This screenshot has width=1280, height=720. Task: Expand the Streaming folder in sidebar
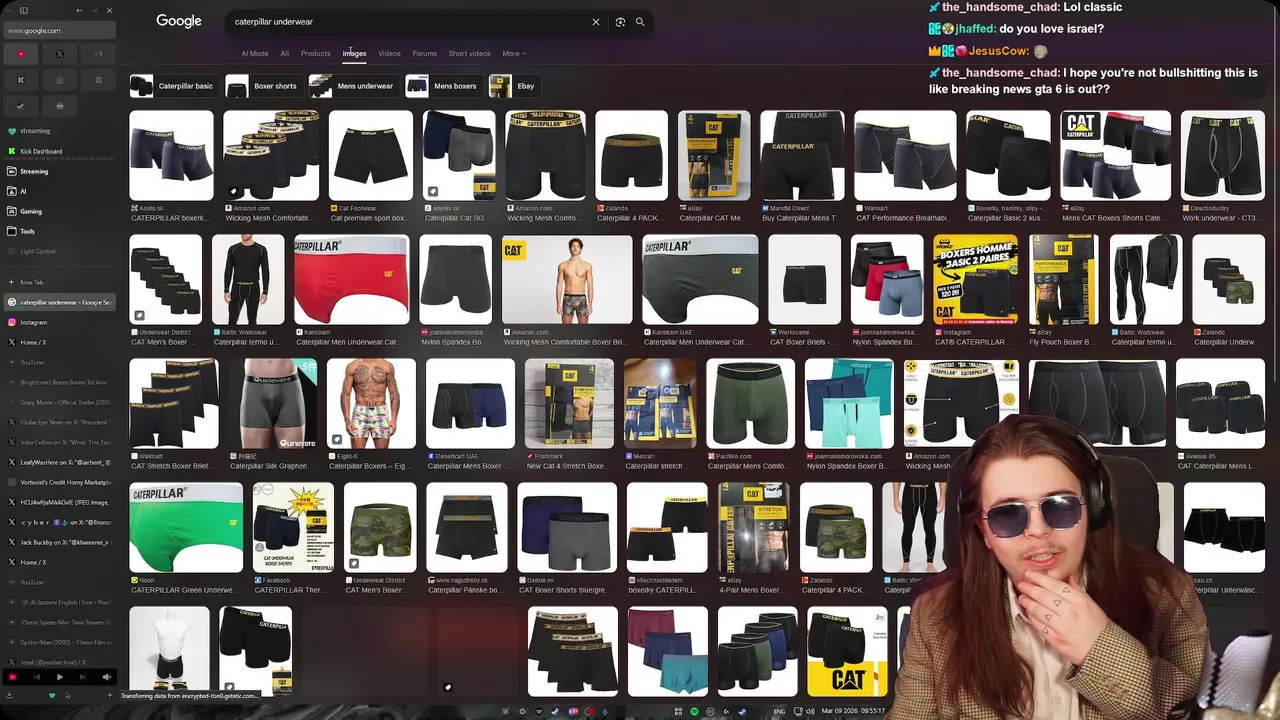click(x=59, y=171)
